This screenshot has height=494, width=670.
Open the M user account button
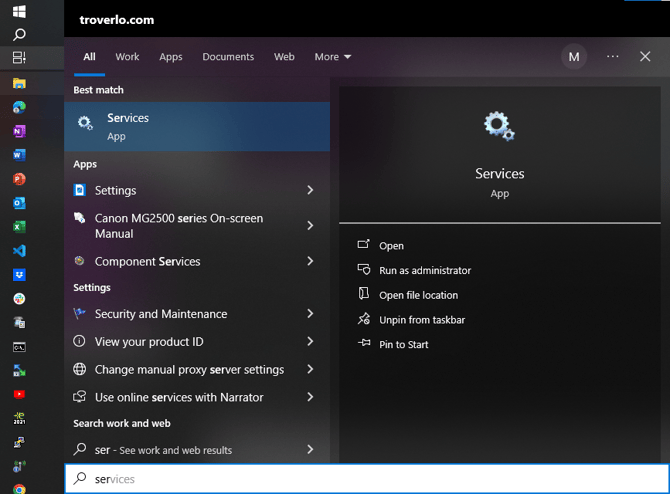point(574,57)
